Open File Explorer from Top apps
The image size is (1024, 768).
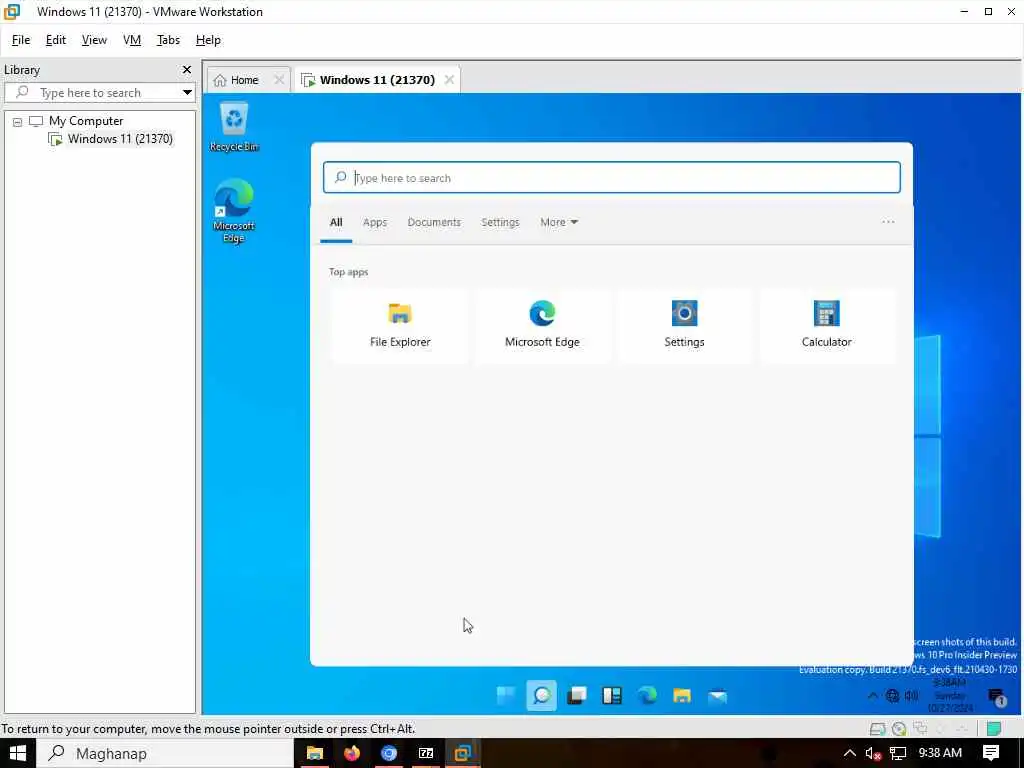(400, 325)
